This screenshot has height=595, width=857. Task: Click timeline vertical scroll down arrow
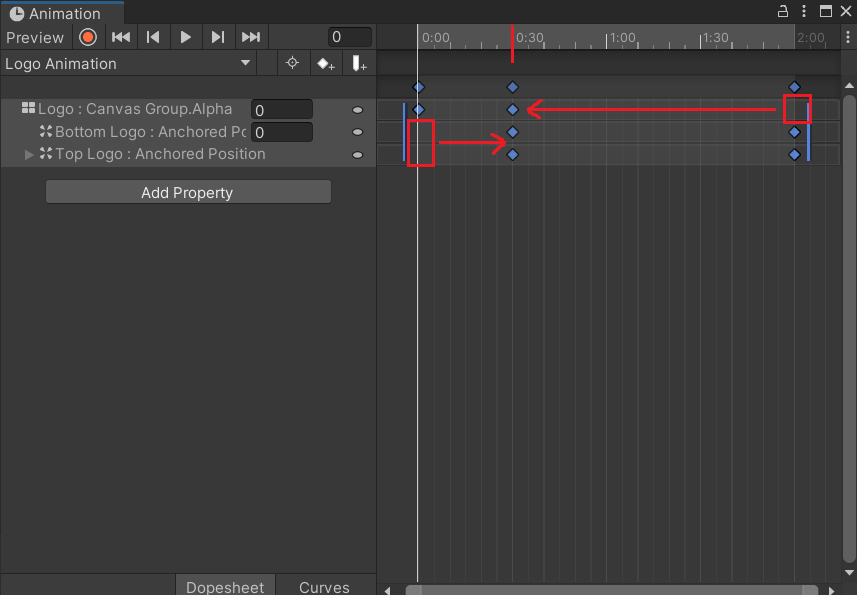click(x=849, y=572)
